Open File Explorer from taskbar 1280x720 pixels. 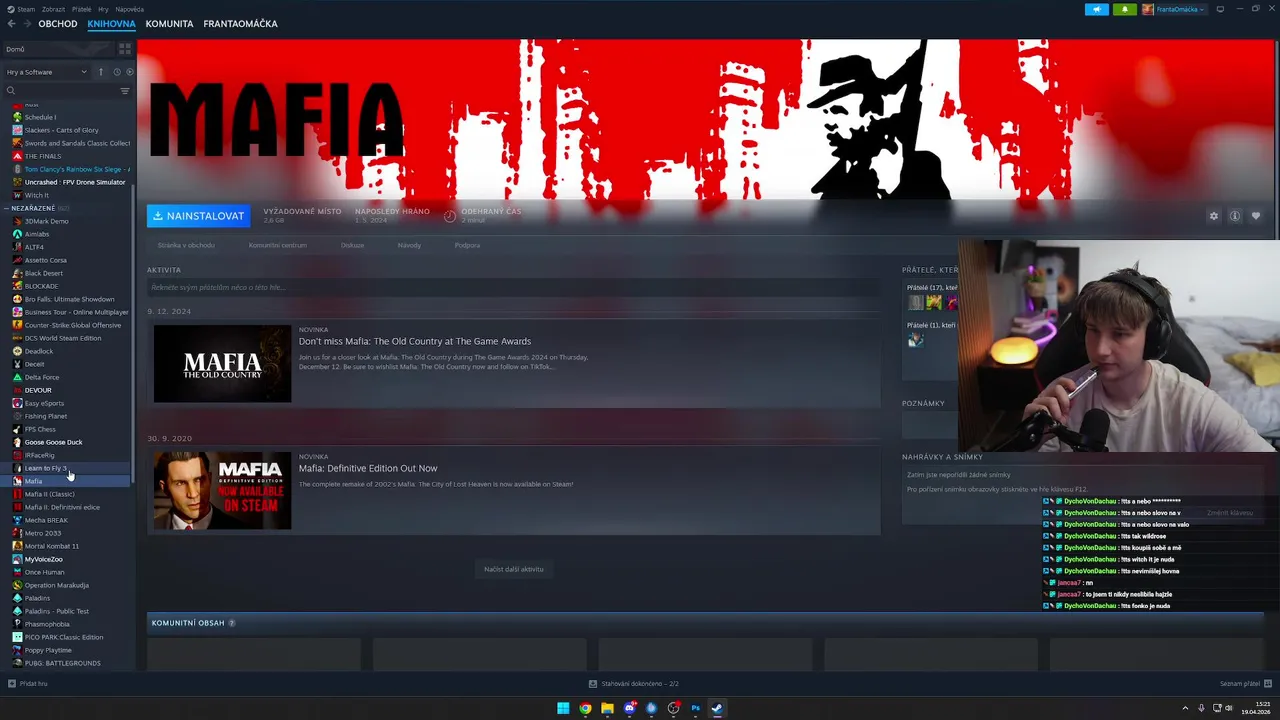click(607, 708)
